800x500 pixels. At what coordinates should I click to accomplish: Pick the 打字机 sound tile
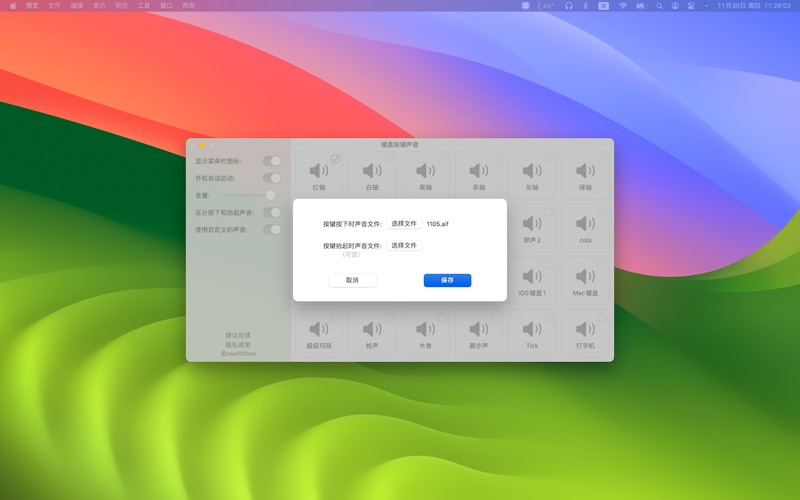click(x=585, y=334)
